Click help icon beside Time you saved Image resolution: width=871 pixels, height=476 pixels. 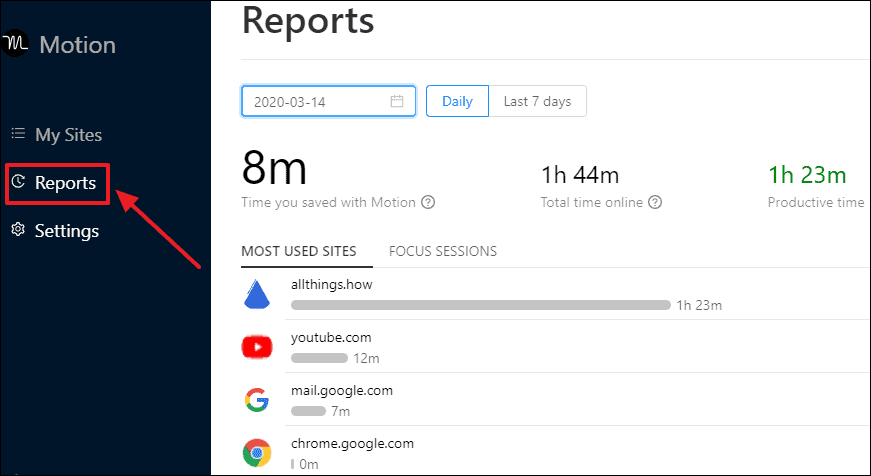(428, 202)
